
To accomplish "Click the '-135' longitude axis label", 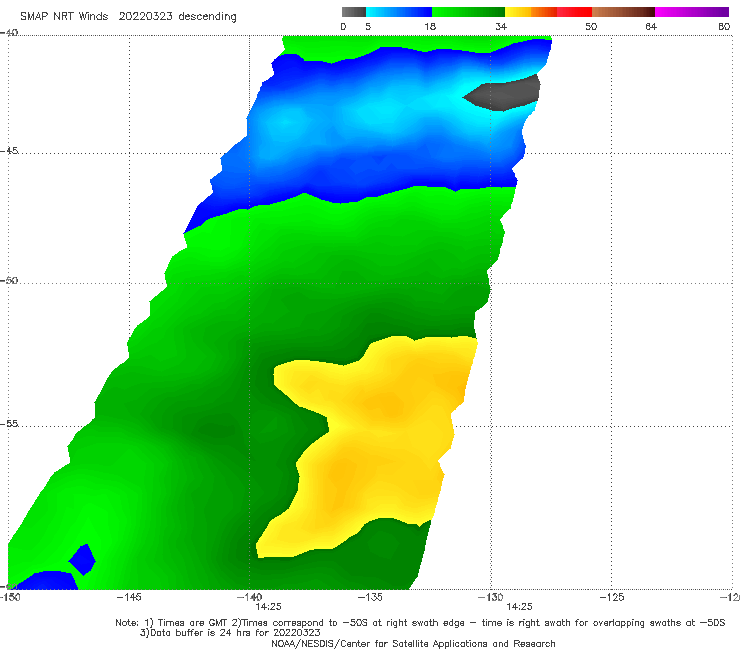I will (370, 597).
